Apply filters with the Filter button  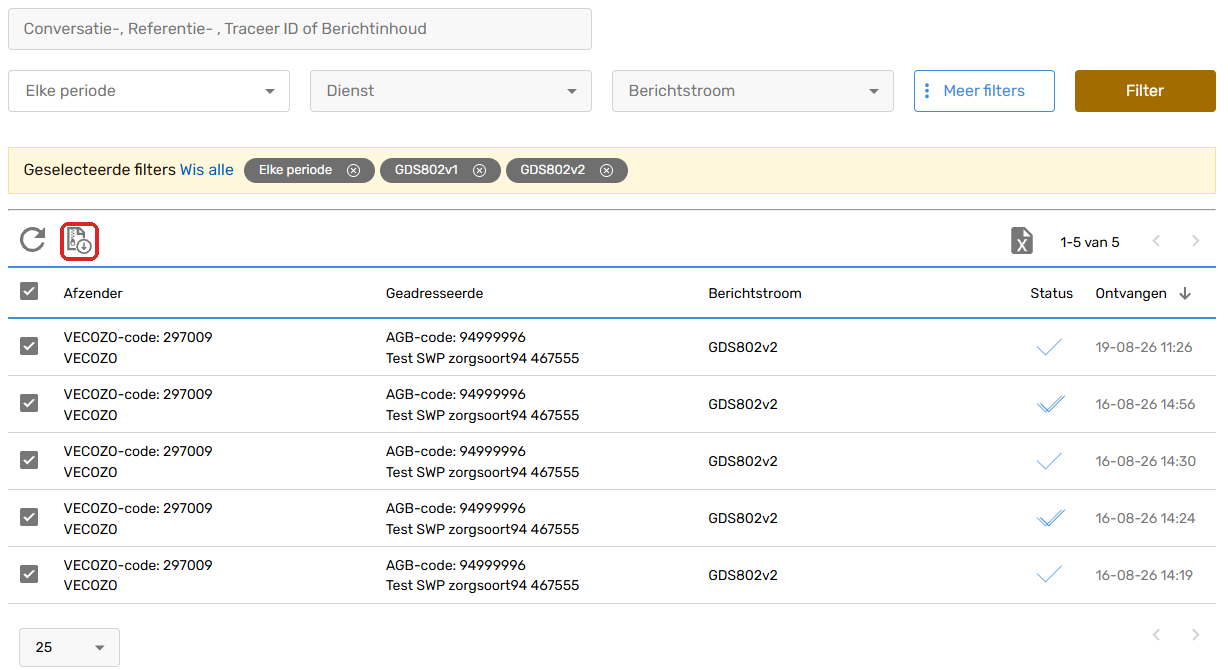pyautogui.click(x=1145, y=91)
